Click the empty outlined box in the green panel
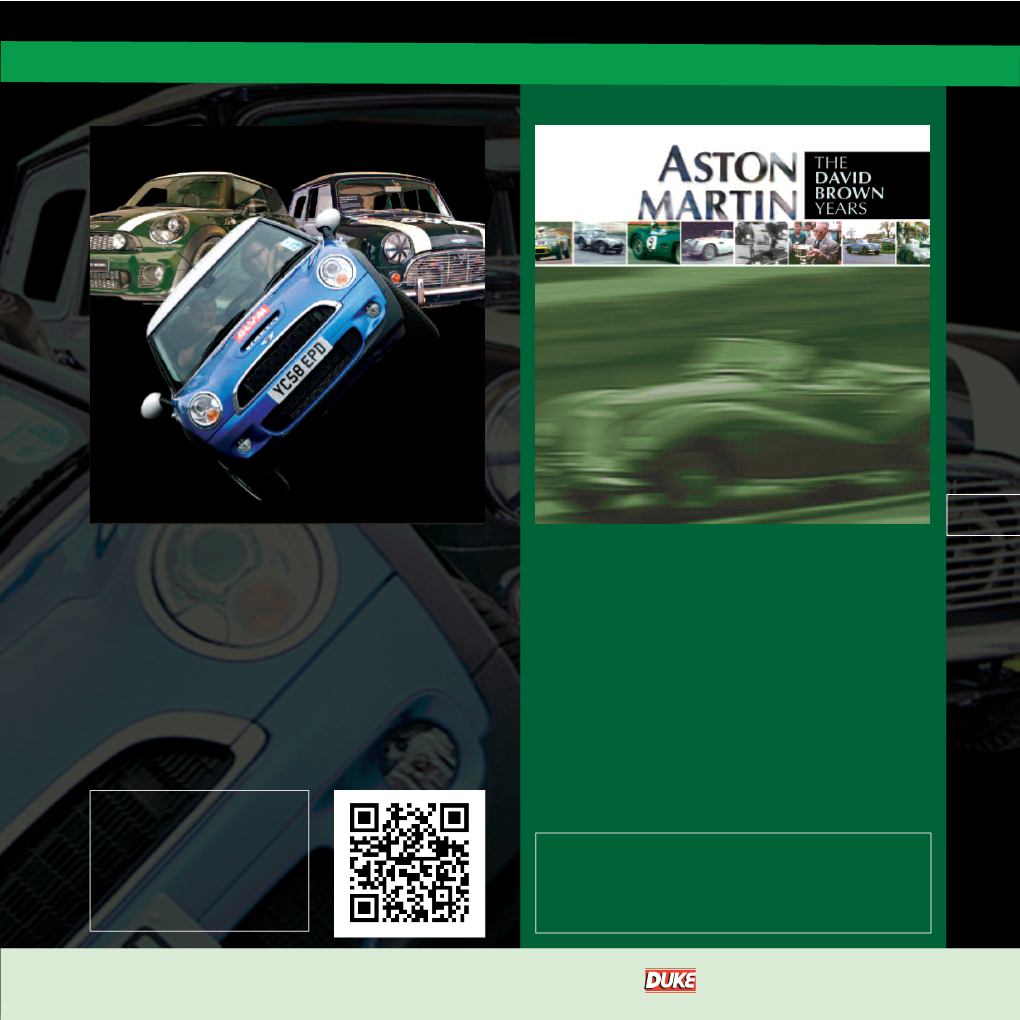This screenshot has width=1020, height=1020. point(733,883)
